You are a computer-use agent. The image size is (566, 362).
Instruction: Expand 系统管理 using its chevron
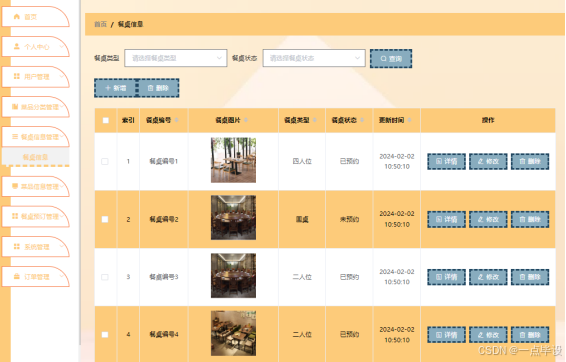tap(62, 247)
